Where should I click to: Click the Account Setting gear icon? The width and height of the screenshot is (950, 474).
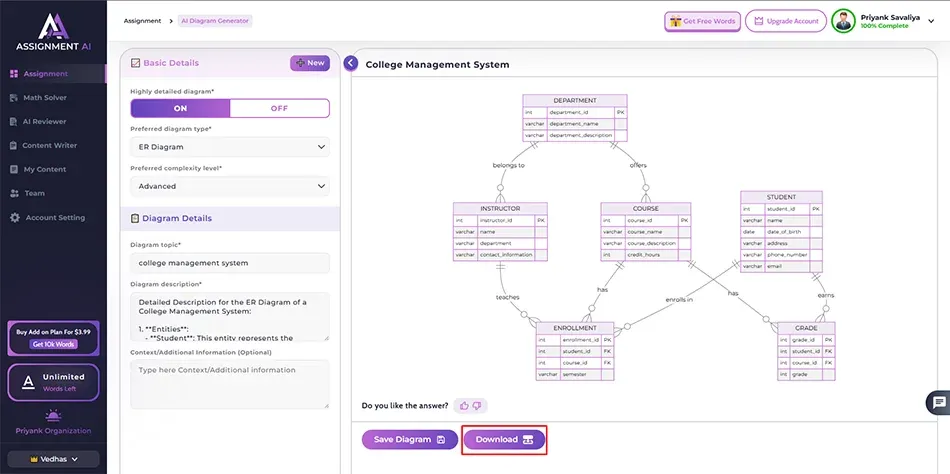tap(14, 218)
